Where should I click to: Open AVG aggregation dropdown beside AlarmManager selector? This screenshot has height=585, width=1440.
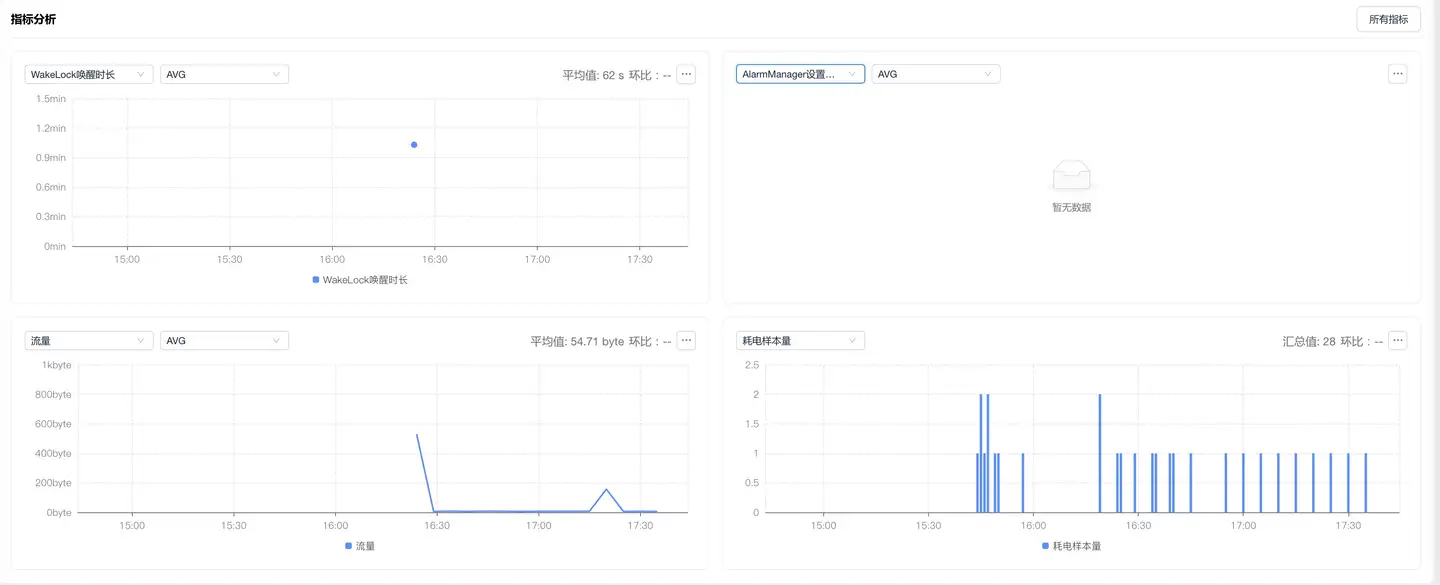click(936, 74)
